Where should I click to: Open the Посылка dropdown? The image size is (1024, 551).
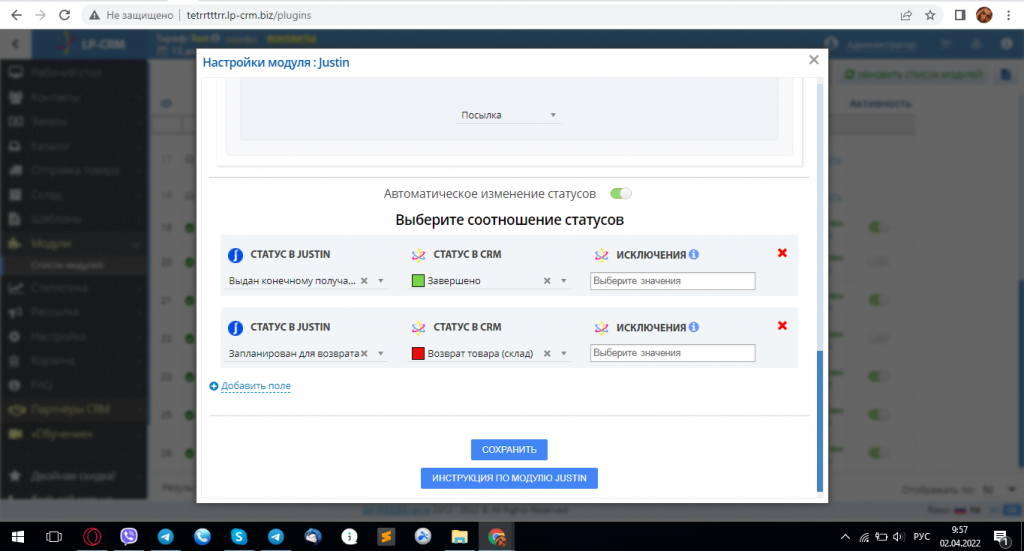point(507,115)
